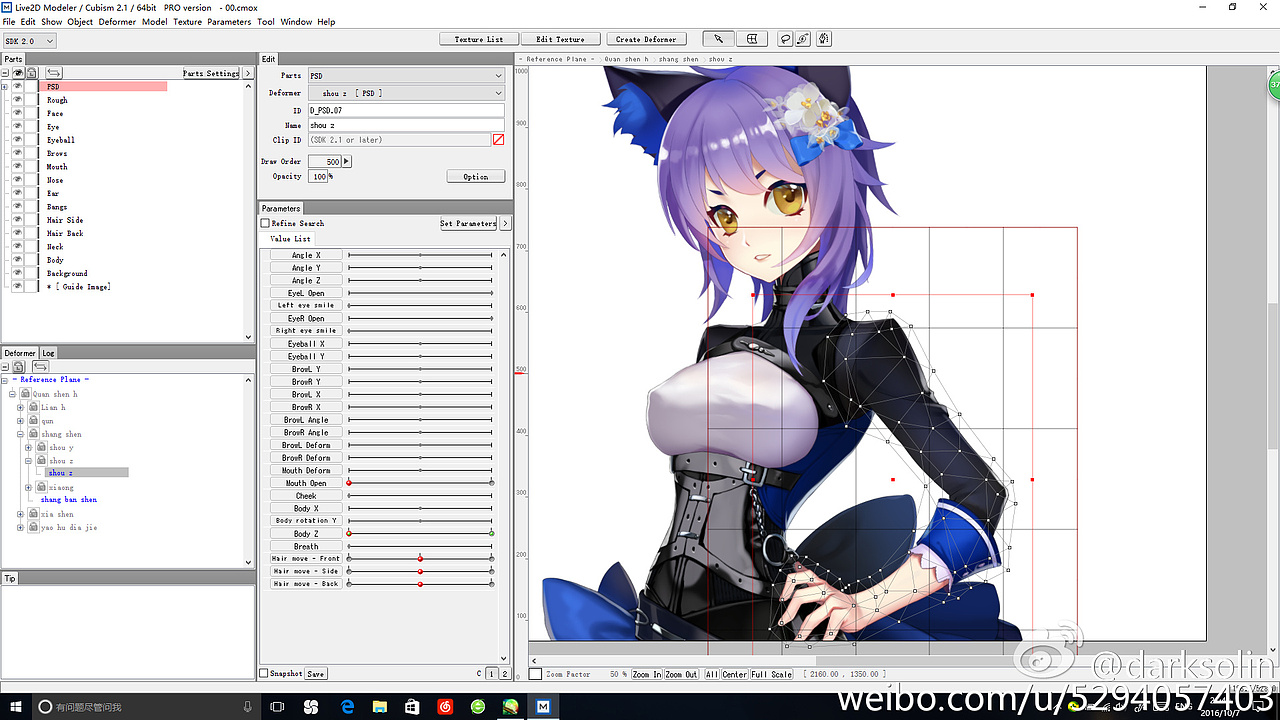Hide the Face part
Image resolution: width=1280 pixels, height=720 pixels.
[x=18, y=113]
